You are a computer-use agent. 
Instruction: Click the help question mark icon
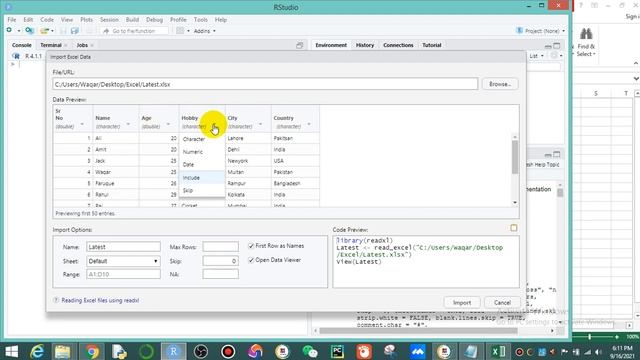pyautogui.click(x=56, y=300)
